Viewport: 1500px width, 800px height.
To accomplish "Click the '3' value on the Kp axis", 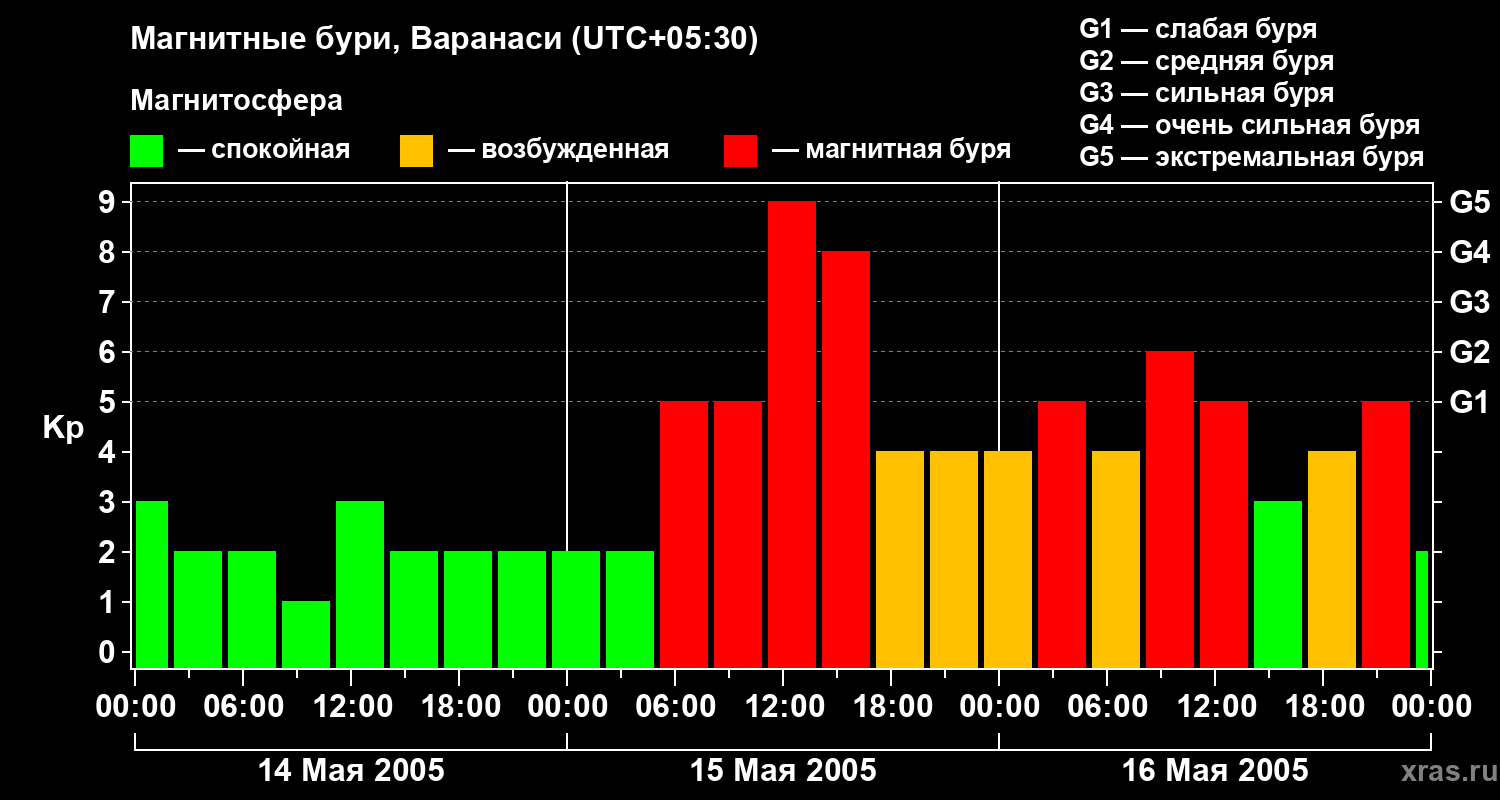I will 109,503.
